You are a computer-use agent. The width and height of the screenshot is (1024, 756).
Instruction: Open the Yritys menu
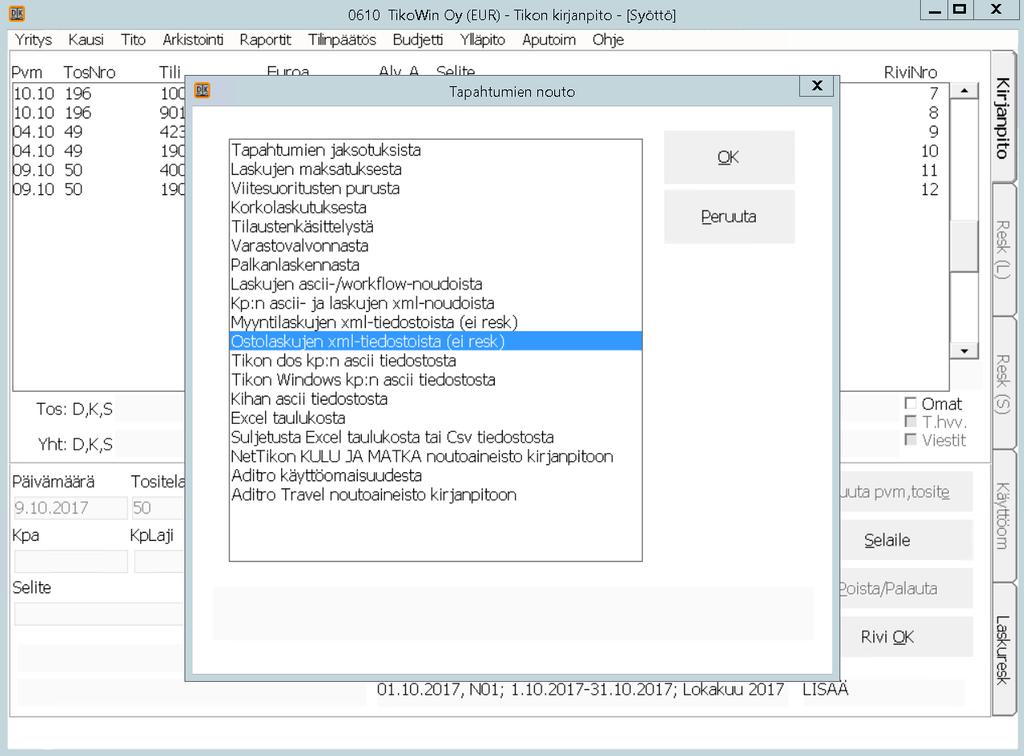click(x=33, y=40)
